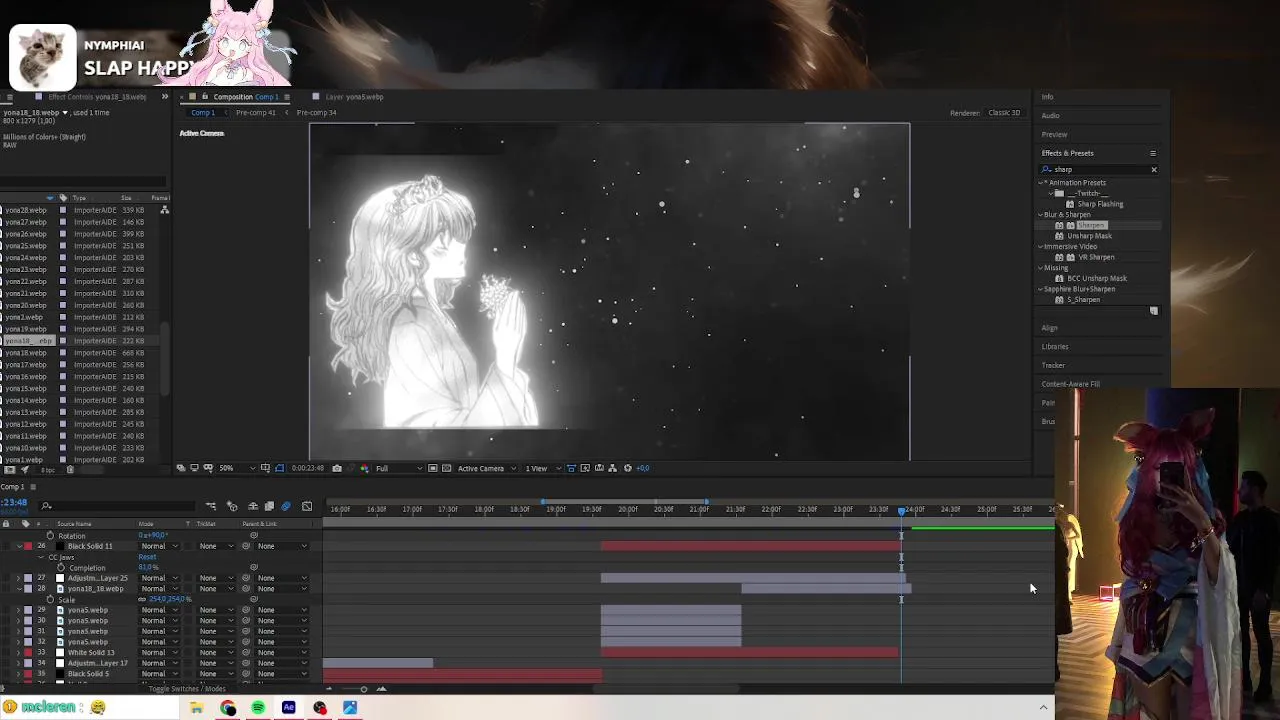Image resolution: width=1280 pixels, height=720 pixels.
Task: Click the primary viewer monitor icon
Action: pyautogui.click(x=194, y=468)
